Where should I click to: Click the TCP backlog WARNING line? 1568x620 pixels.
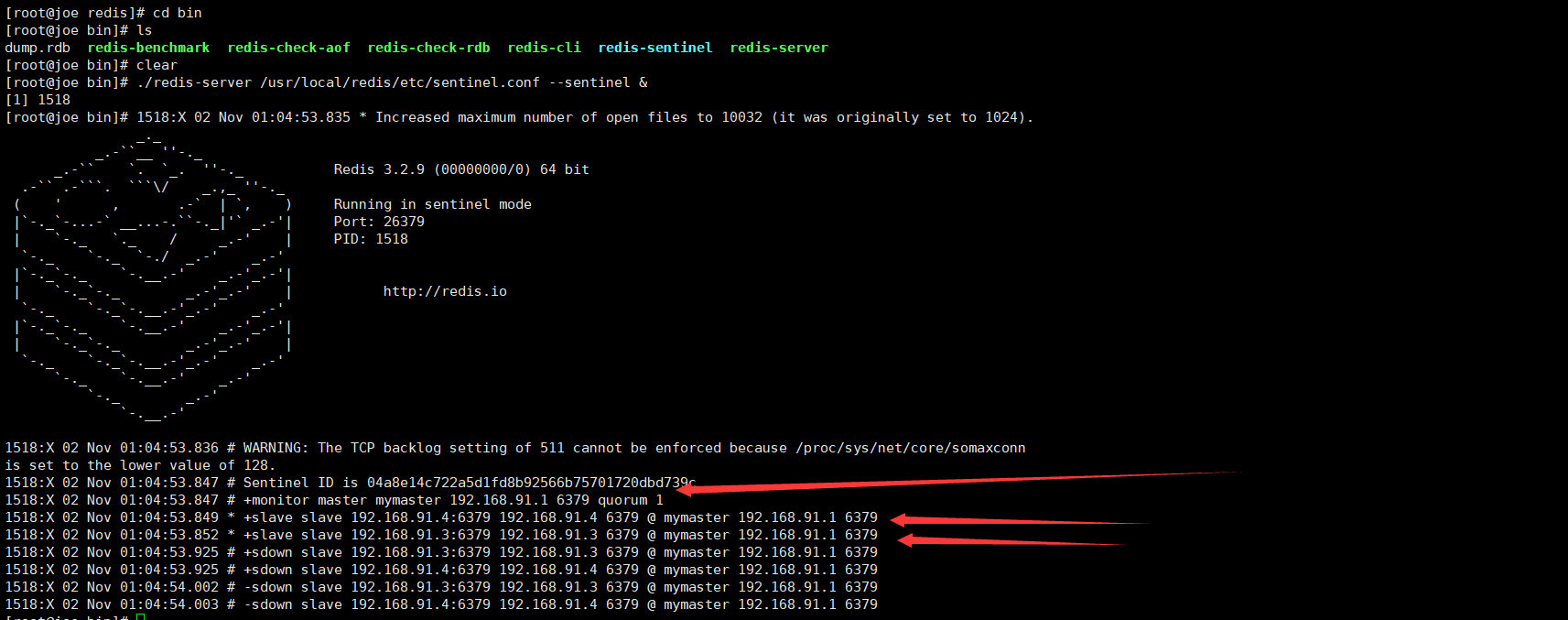515,448
